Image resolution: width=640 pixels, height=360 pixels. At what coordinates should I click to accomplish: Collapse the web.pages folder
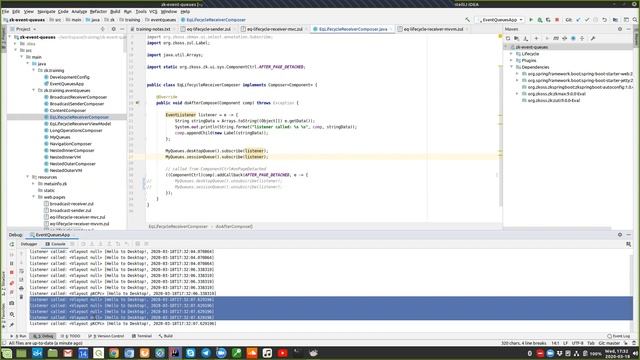click(34, 197)
